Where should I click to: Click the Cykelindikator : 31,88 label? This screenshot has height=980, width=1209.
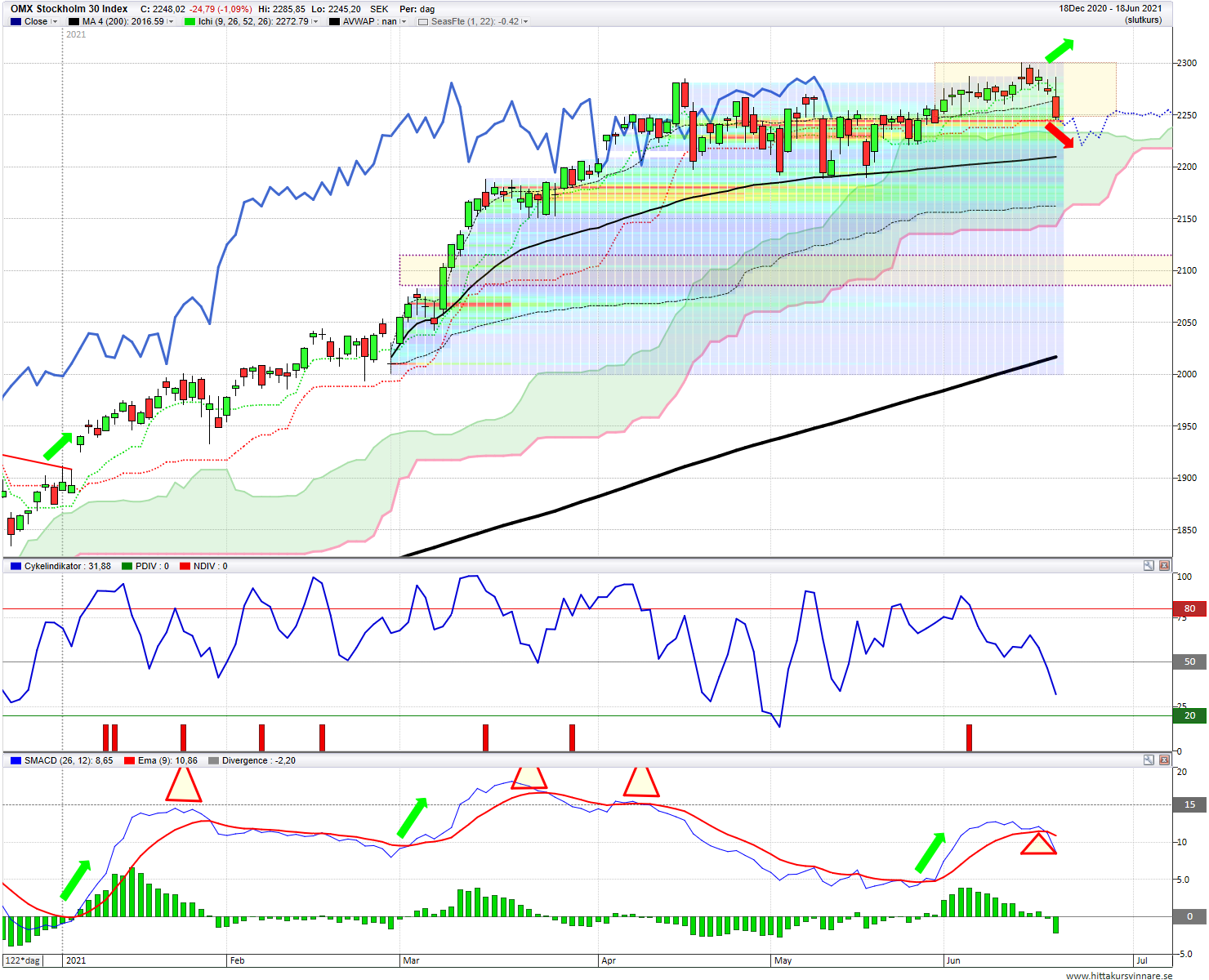68,566
